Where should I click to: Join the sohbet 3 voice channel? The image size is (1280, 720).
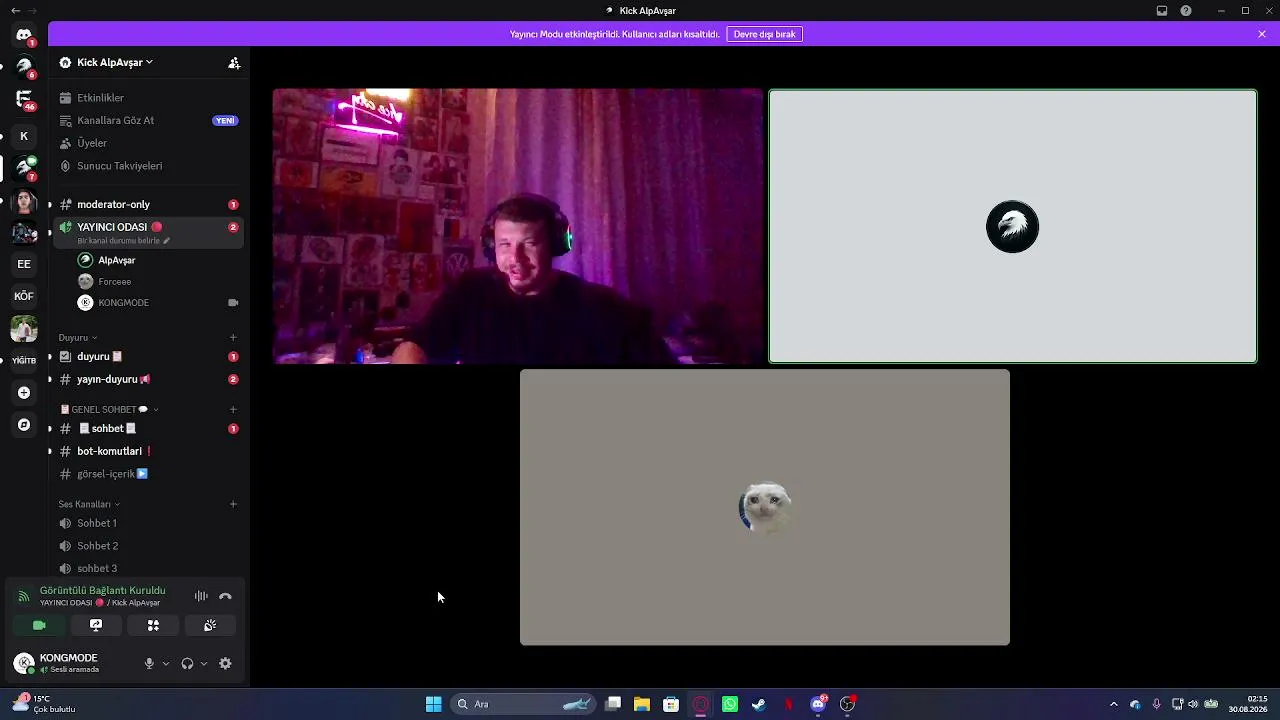(146, 569)
